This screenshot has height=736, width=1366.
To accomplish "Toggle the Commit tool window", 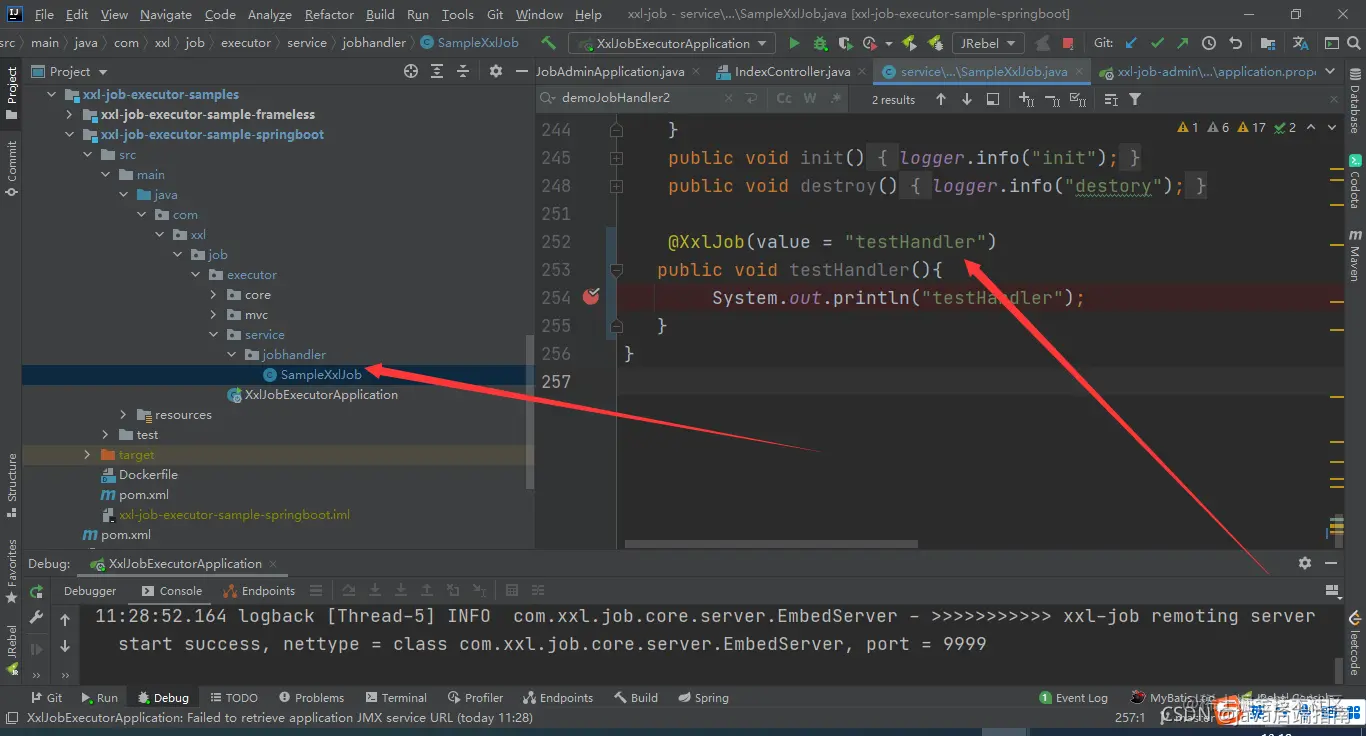I will 12,167.
